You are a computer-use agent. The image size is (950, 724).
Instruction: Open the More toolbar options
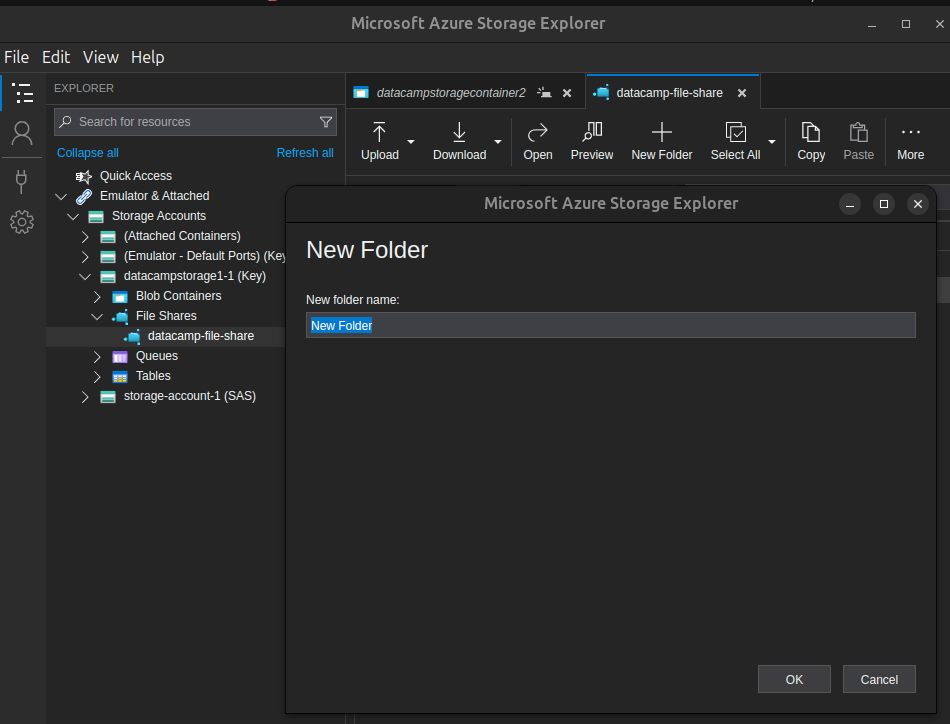910,140
